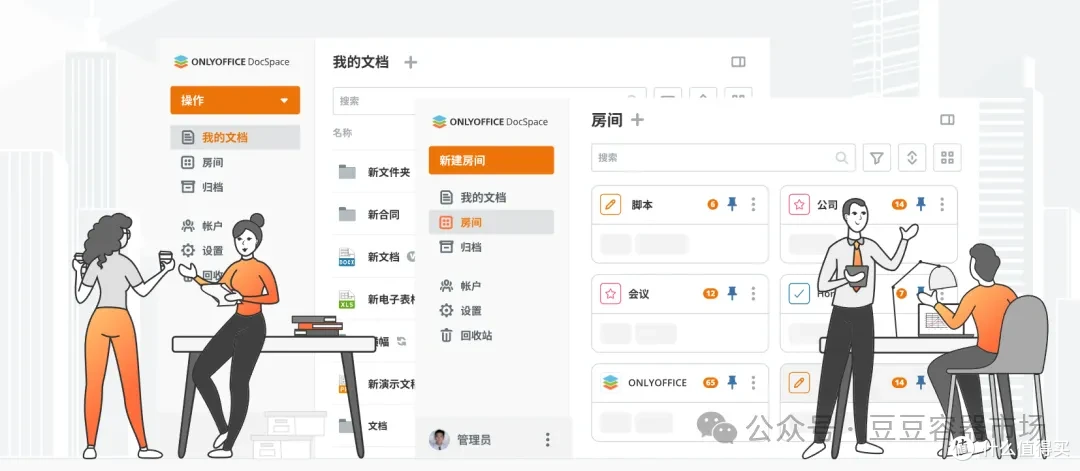Open the three-dot menu beside 管理员
This screenshot has width=1080, height=471.
[548, 440]
